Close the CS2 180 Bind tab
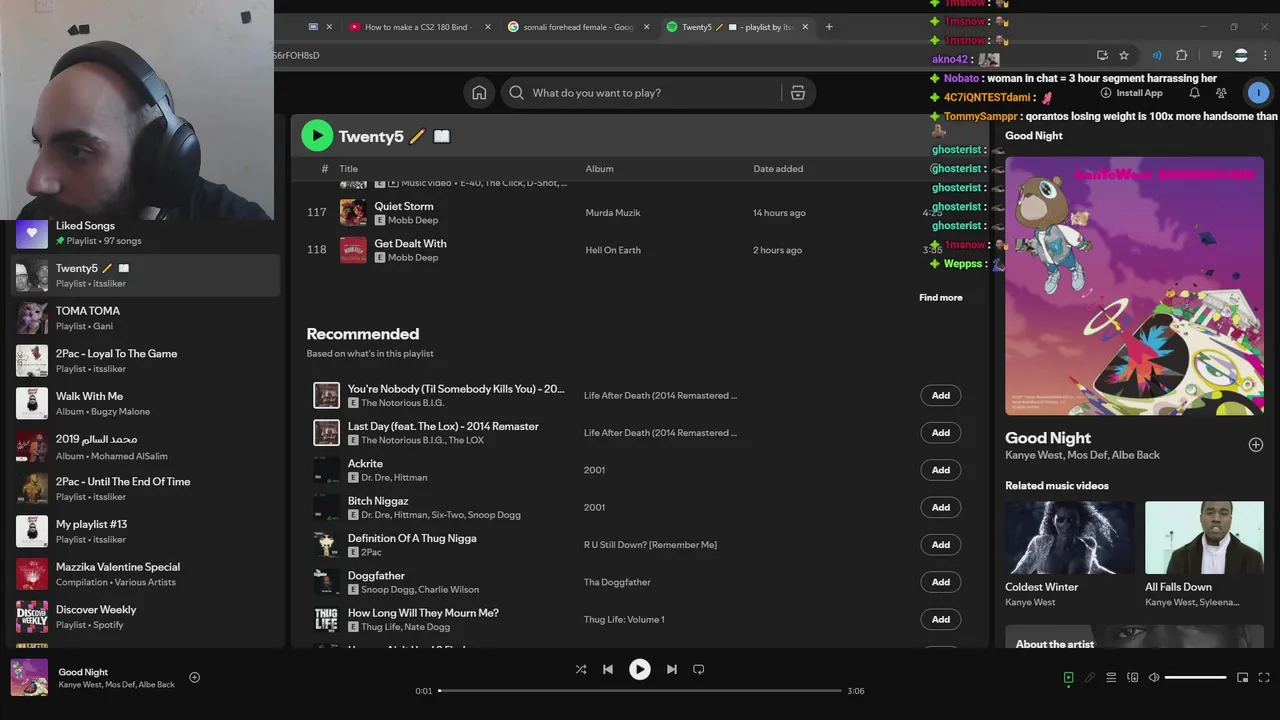 click(488, 27)
